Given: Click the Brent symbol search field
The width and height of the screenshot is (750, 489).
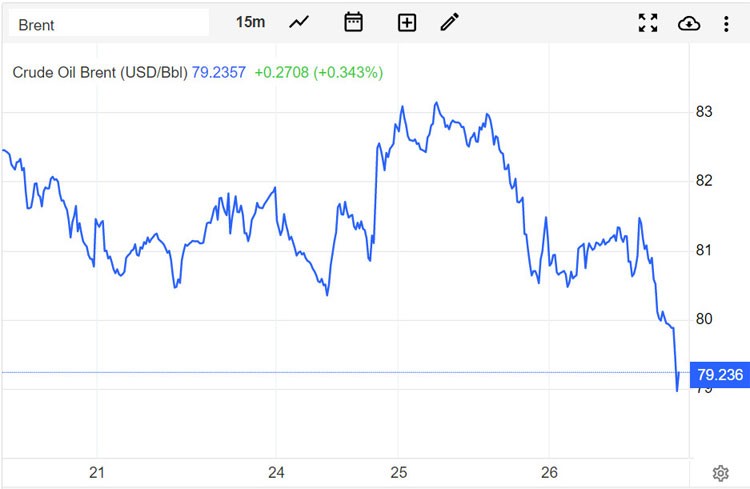Looking at the screenshot, I should (108, 23).
